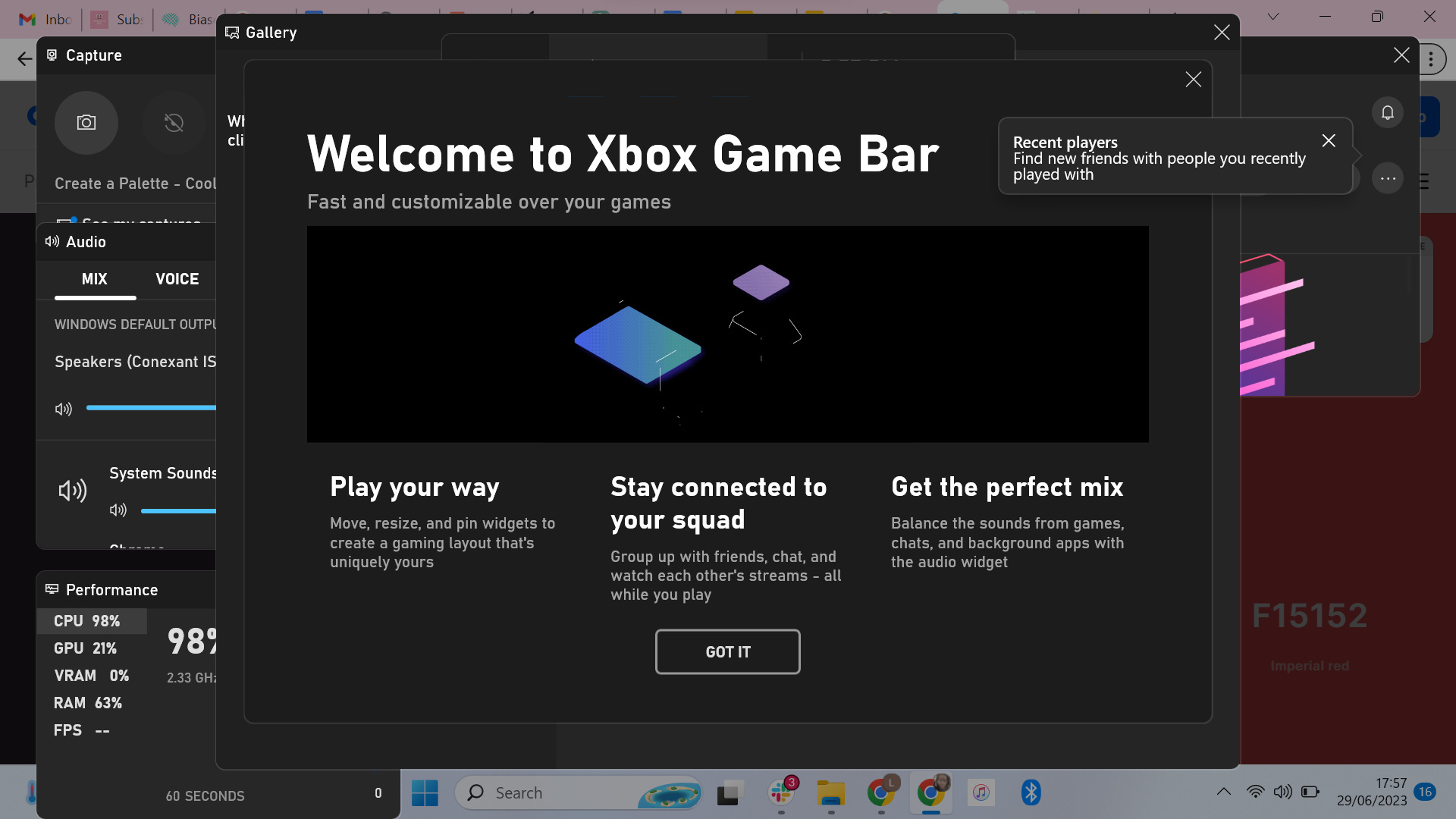Mute System Sounds small speaker icon
The height and width of the screenshot is (819, 1456).
point(118,510)
